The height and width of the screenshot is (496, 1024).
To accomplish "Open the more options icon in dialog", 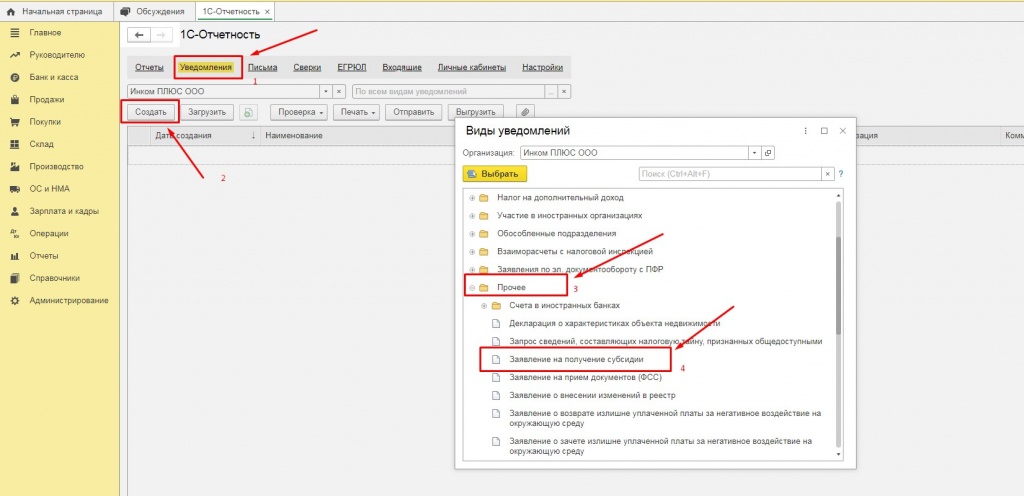I will (x=805, y=131).
